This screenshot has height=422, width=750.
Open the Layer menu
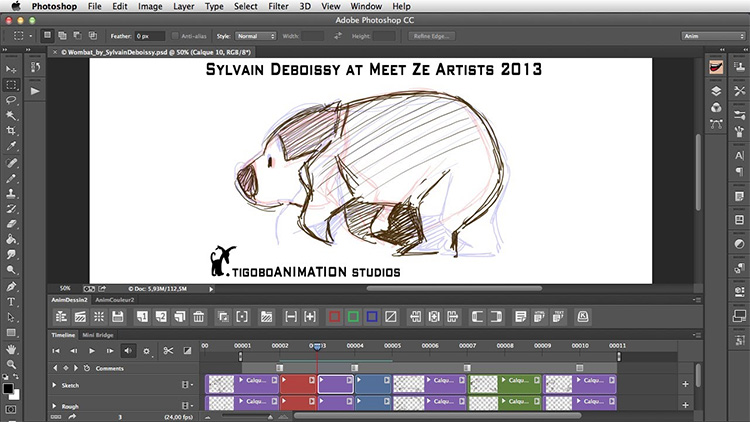pos(184,6)
